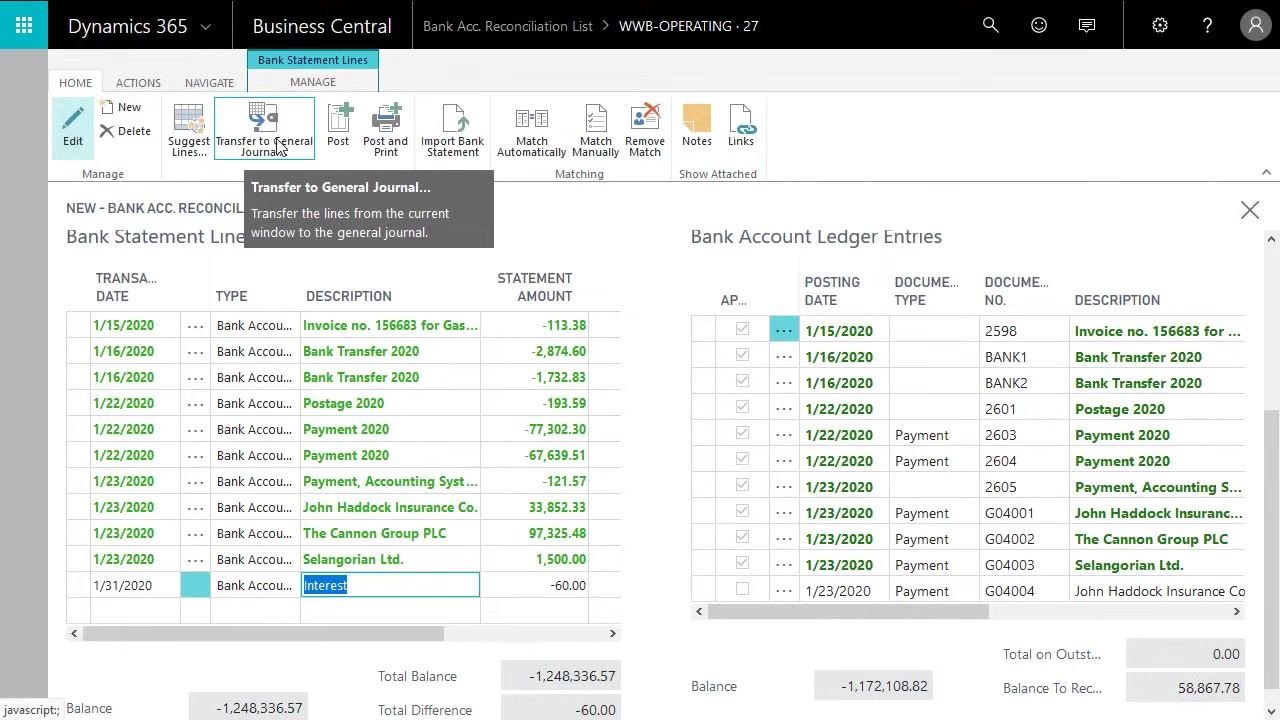Toggle applied checkbox for entry 2604
This screenshot has width=1280, height=720.
pos(742,459)
